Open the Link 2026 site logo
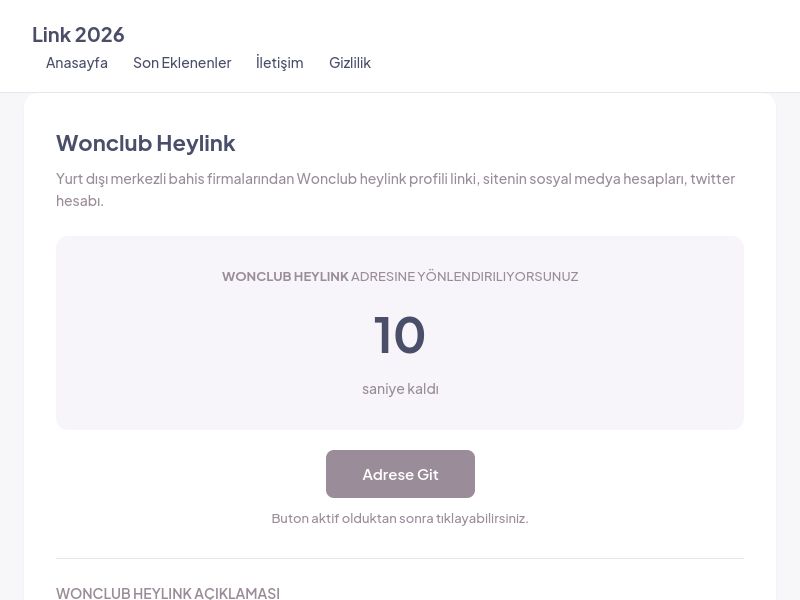Screen dimensions: 800x600 (78, 35)
